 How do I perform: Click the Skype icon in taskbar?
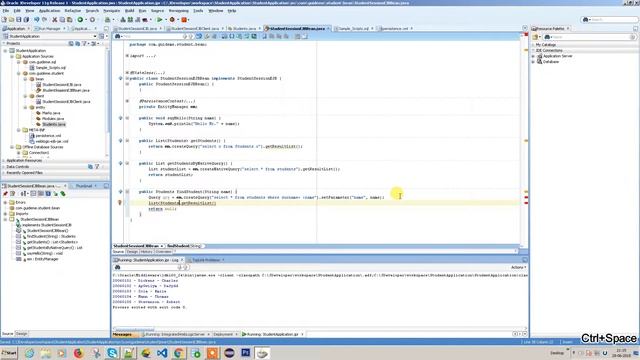point(112,353)
